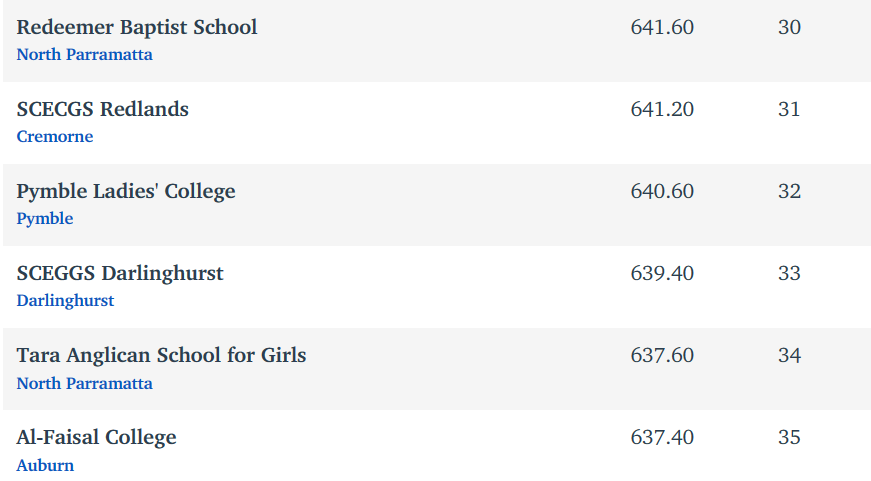The width and height of the screenshot is (871, 481).
Task: Follow the Darlinghurst suburb link
Action: point(66,300)
